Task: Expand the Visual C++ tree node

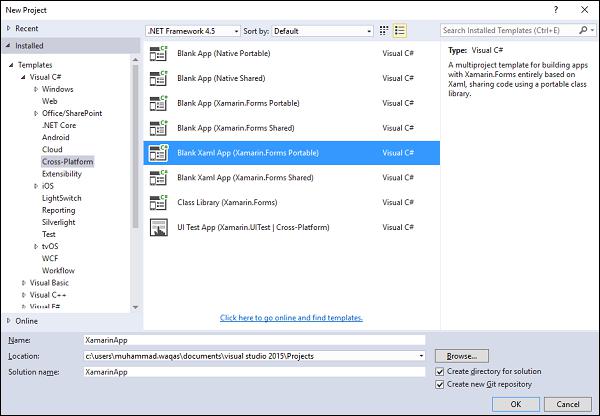Action: point(24,295)
